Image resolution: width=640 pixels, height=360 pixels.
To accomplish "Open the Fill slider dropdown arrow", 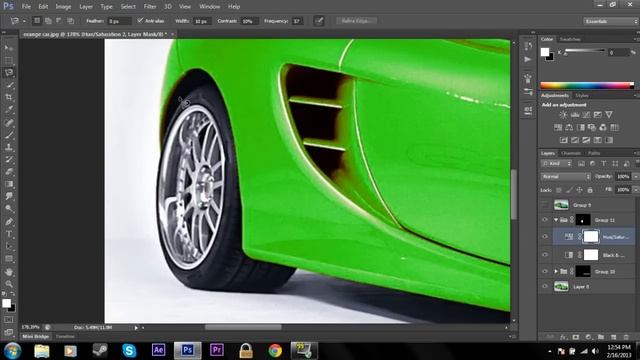I will tap(635, 190).
